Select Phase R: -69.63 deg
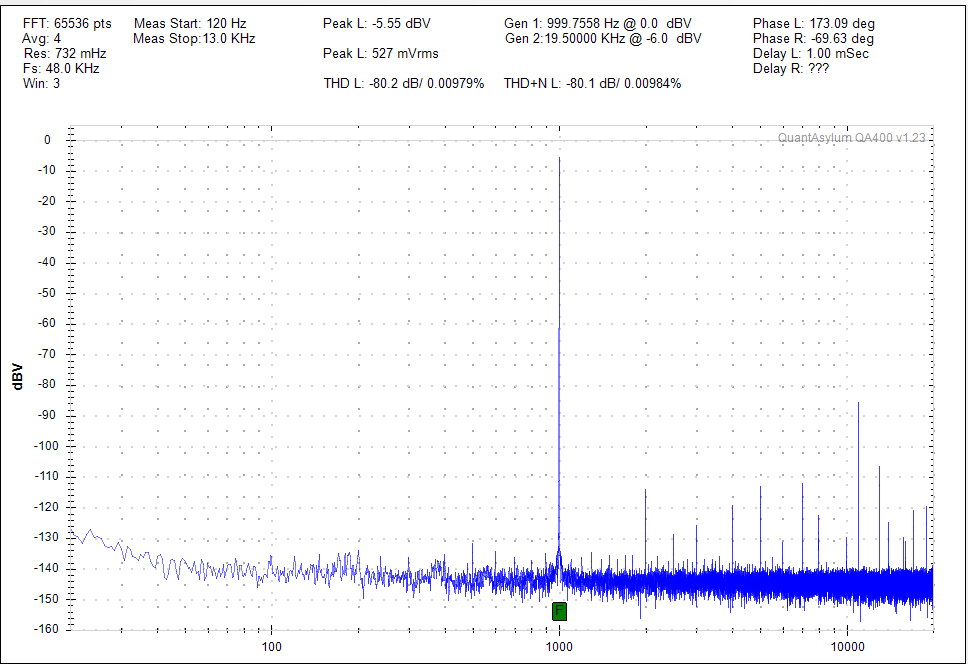Viewport: 968px width, 664px height. coord(813,38)
